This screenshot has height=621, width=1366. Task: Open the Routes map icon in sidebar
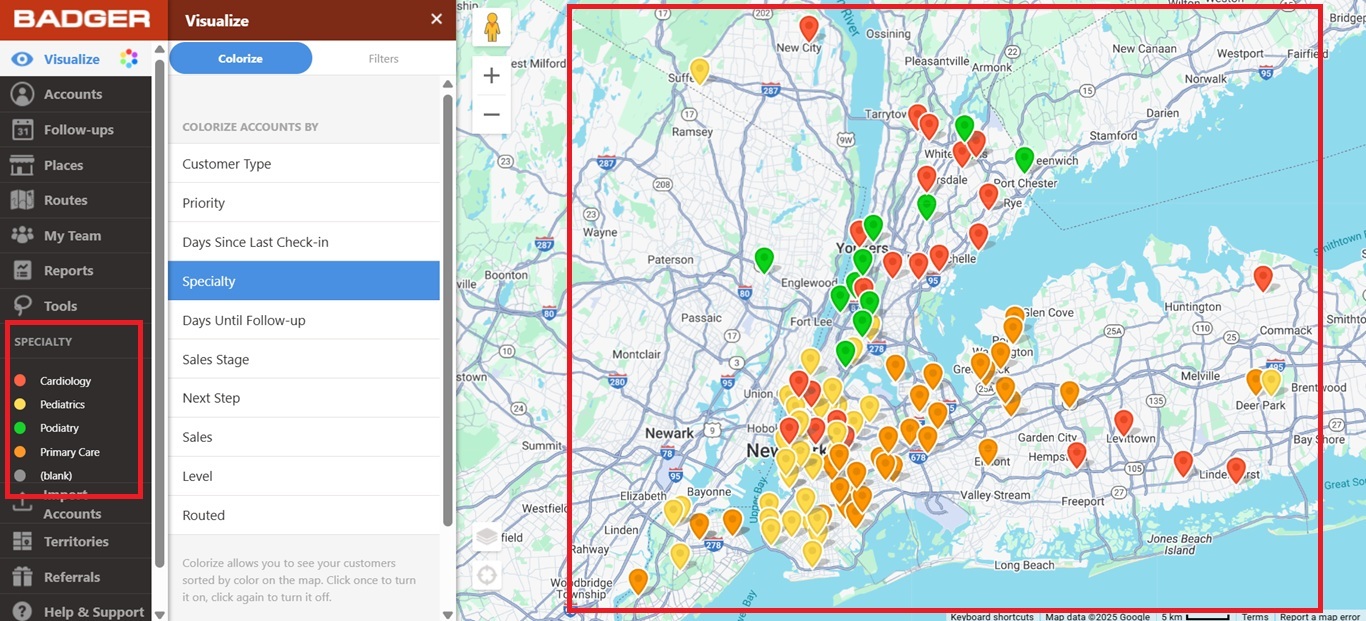pos(22,200)
